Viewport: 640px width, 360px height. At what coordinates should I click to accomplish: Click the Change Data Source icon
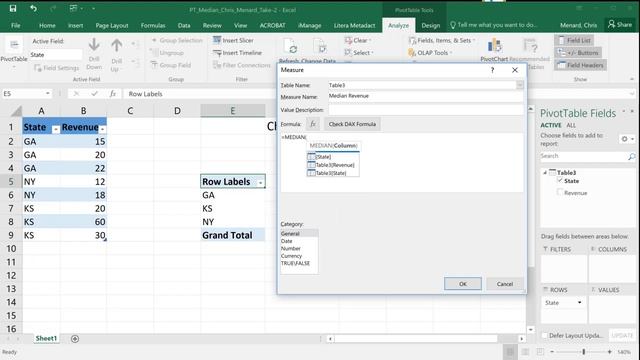321,47
